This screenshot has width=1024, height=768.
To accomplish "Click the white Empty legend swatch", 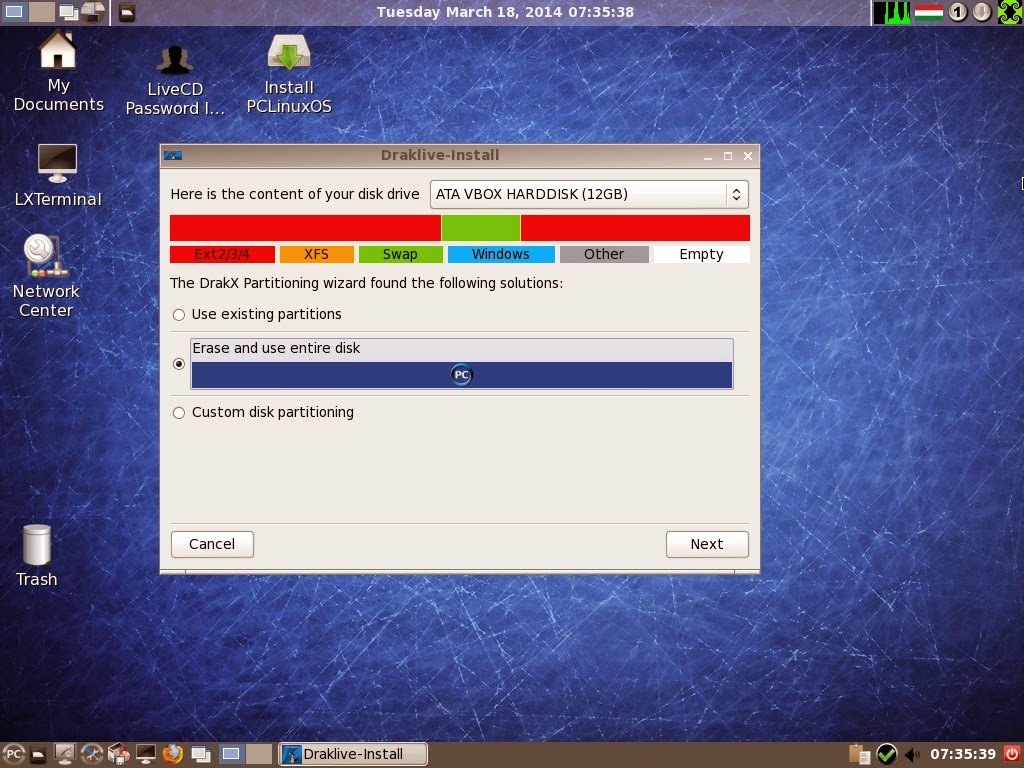I will [701, 254].
